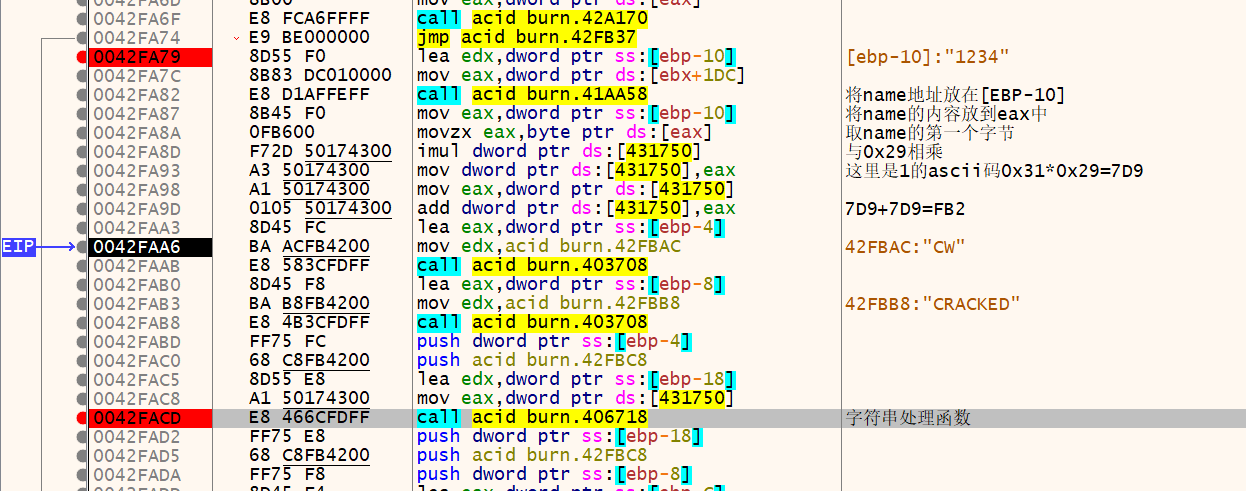Click the imul dword ptr instruction
This screenshot has height=491, width=1246.
click(545, 152)
